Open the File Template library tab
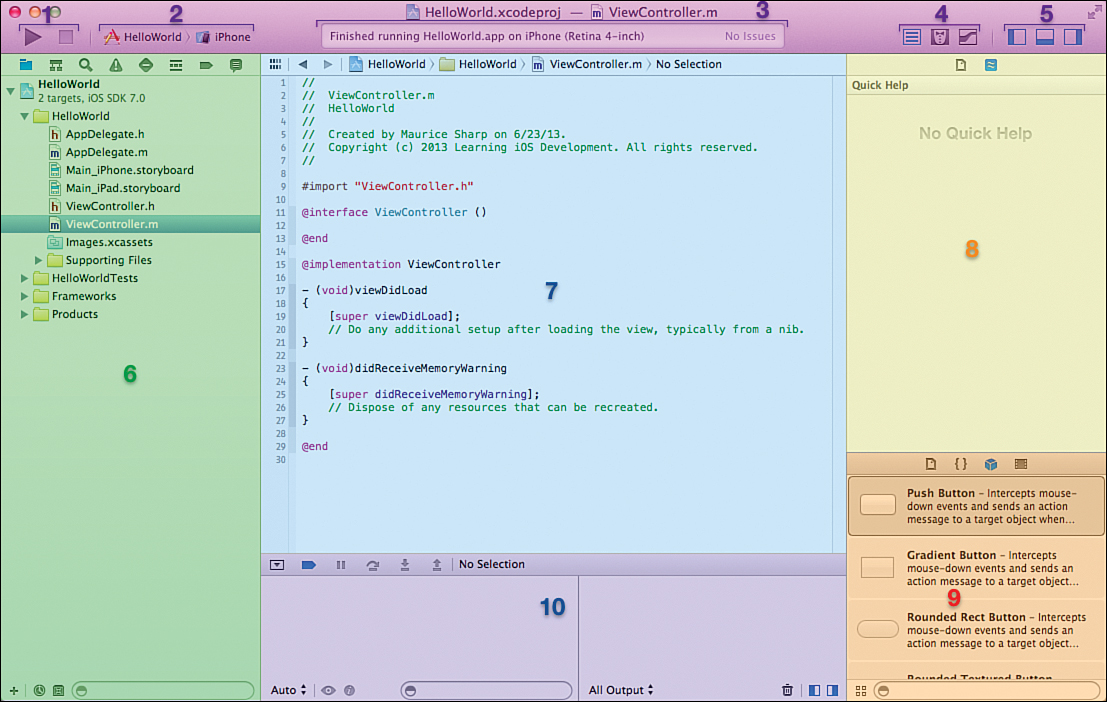Image resolution: width=1107 pixels, height=702 pixels. 931,464
